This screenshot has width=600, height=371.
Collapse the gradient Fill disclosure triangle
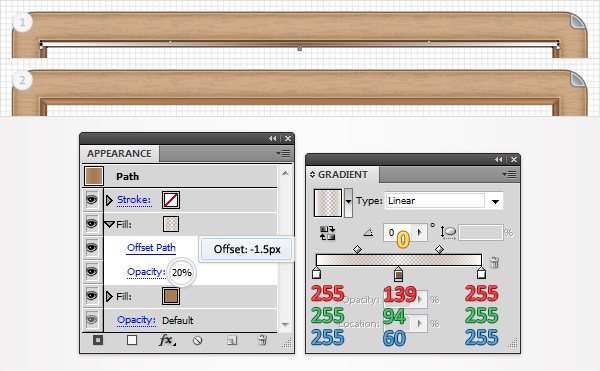(x=110, y=224)
